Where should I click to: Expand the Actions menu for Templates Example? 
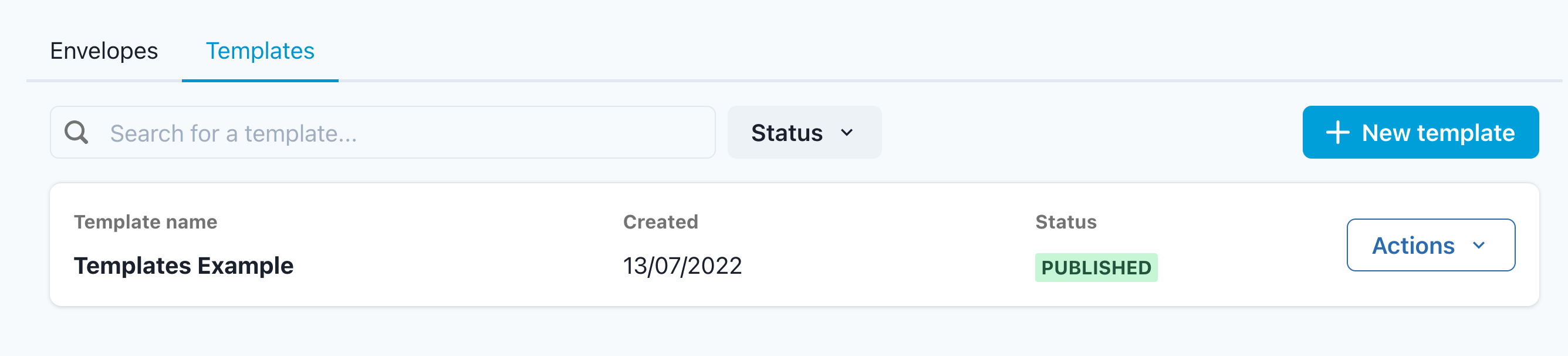pyautogui.click(x=1431, y=245)
